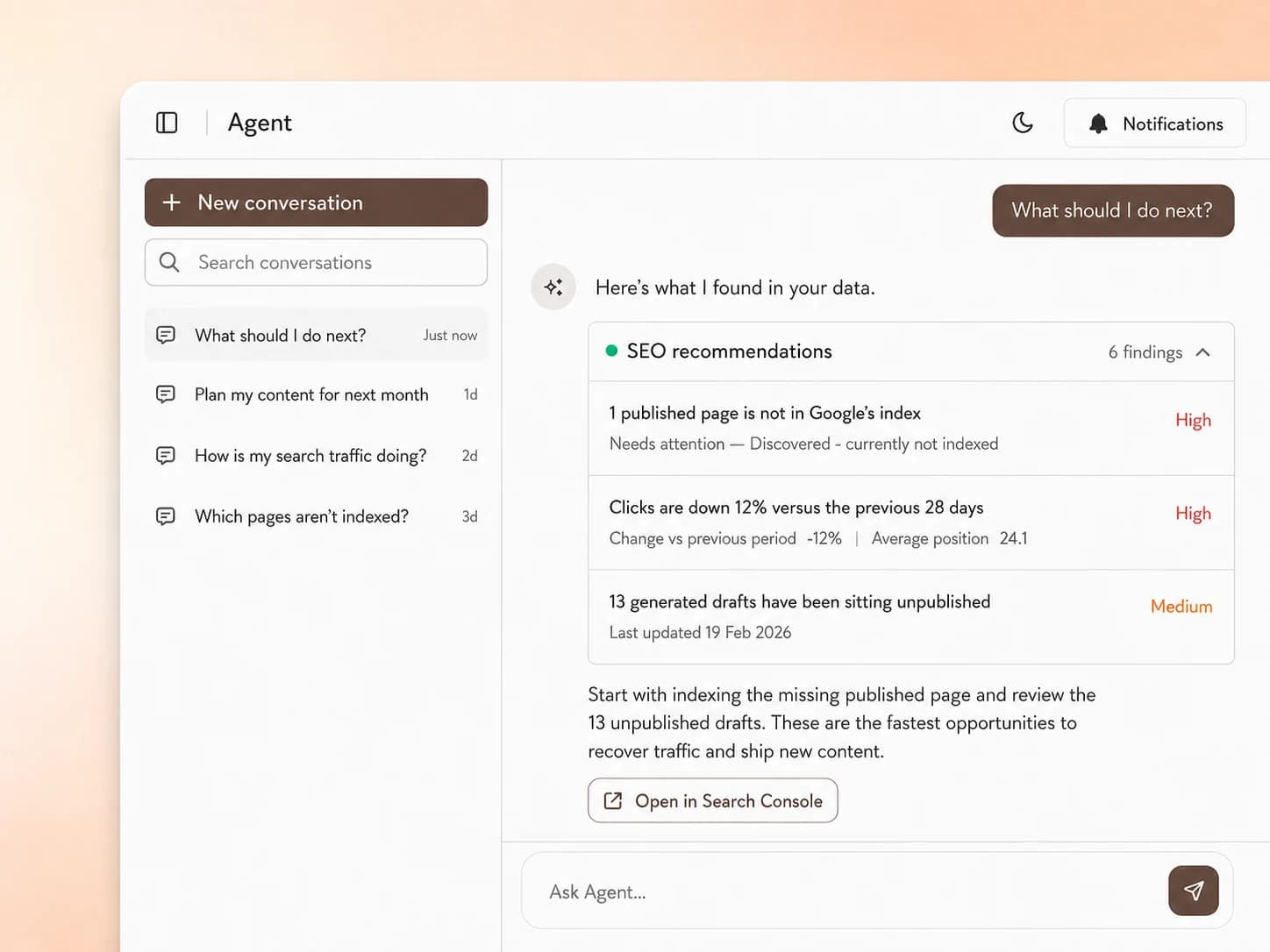Click the High tag on the clicks finding
1270x952 pixels.
click(x=1193, y=514)
